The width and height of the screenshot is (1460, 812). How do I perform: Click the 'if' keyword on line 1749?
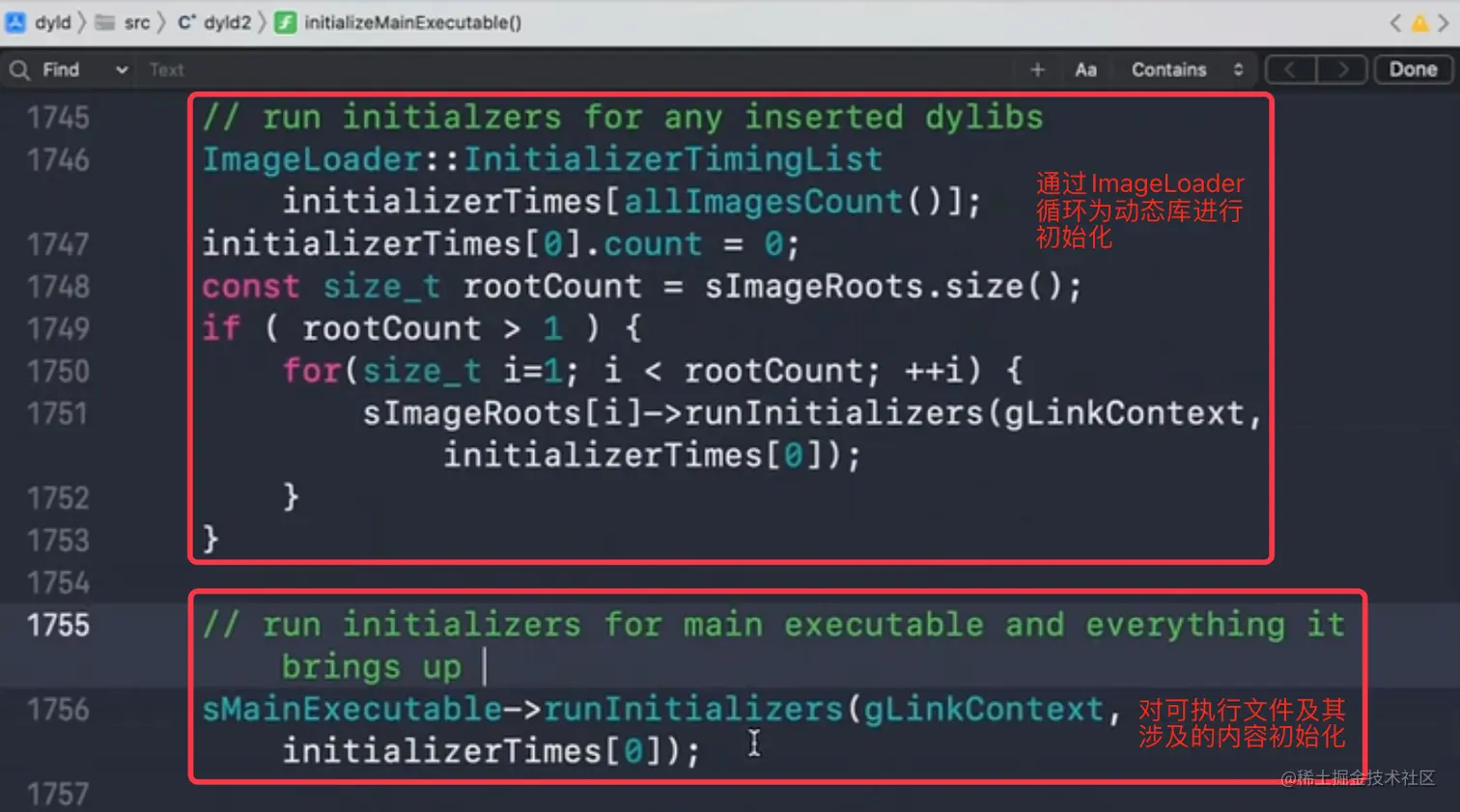pyautogui.click(x=221, y=328)
